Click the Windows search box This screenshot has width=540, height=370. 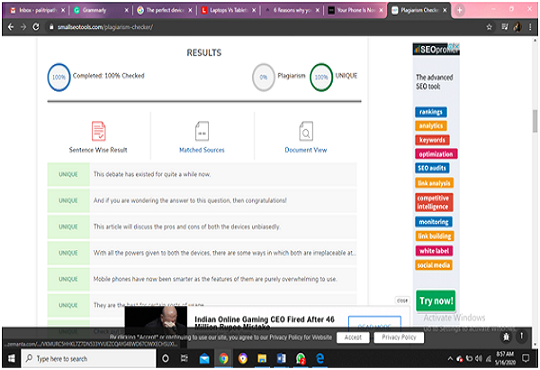(89, 359)
